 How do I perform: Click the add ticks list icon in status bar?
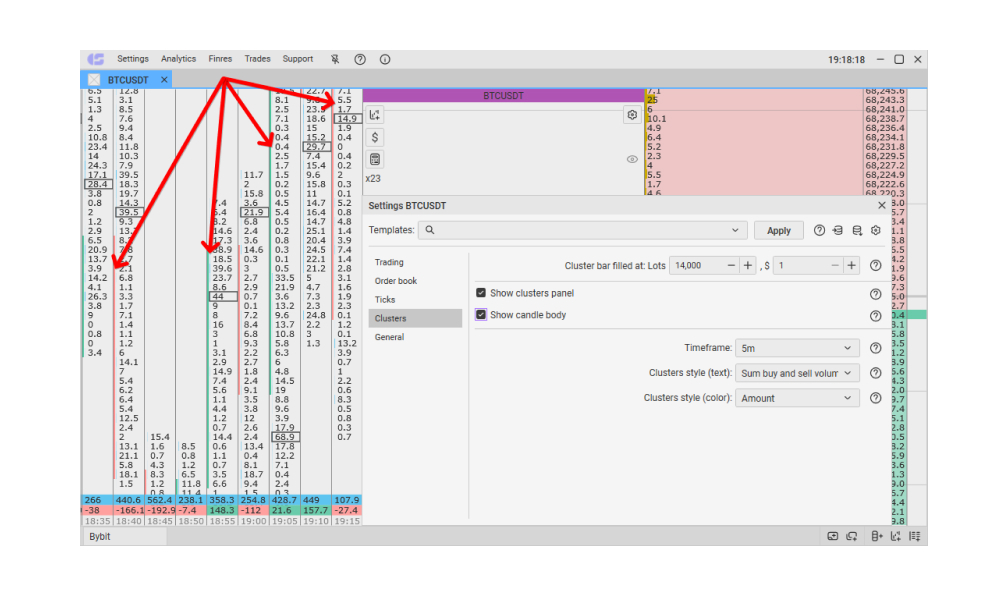915,536
